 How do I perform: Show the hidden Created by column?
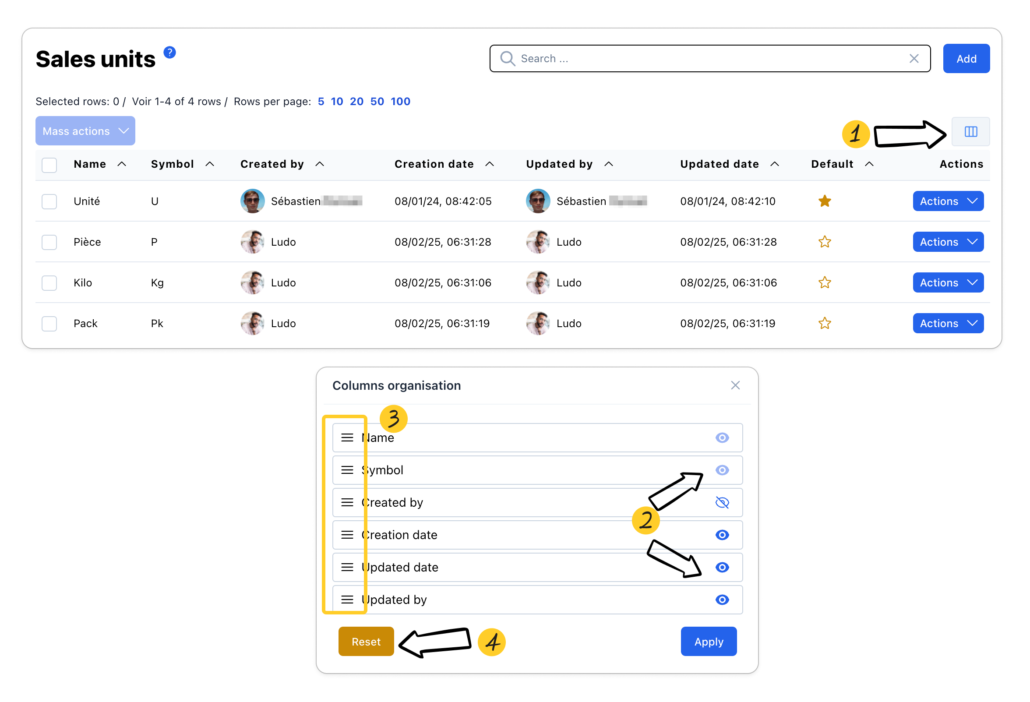click(722, 503)
